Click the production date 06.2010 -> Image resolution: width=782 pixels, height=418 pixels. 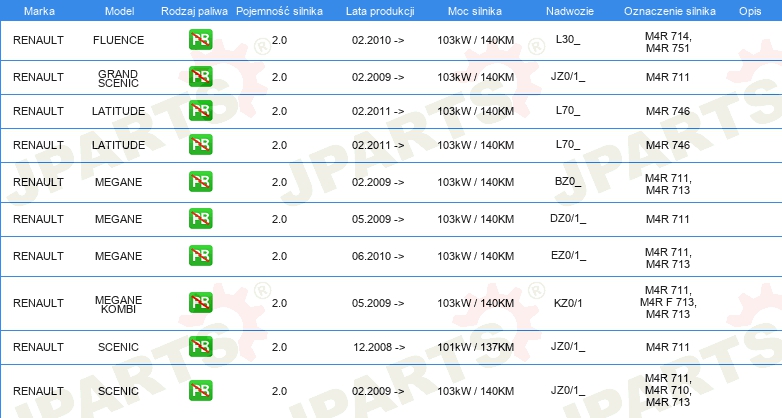point(378,256)
